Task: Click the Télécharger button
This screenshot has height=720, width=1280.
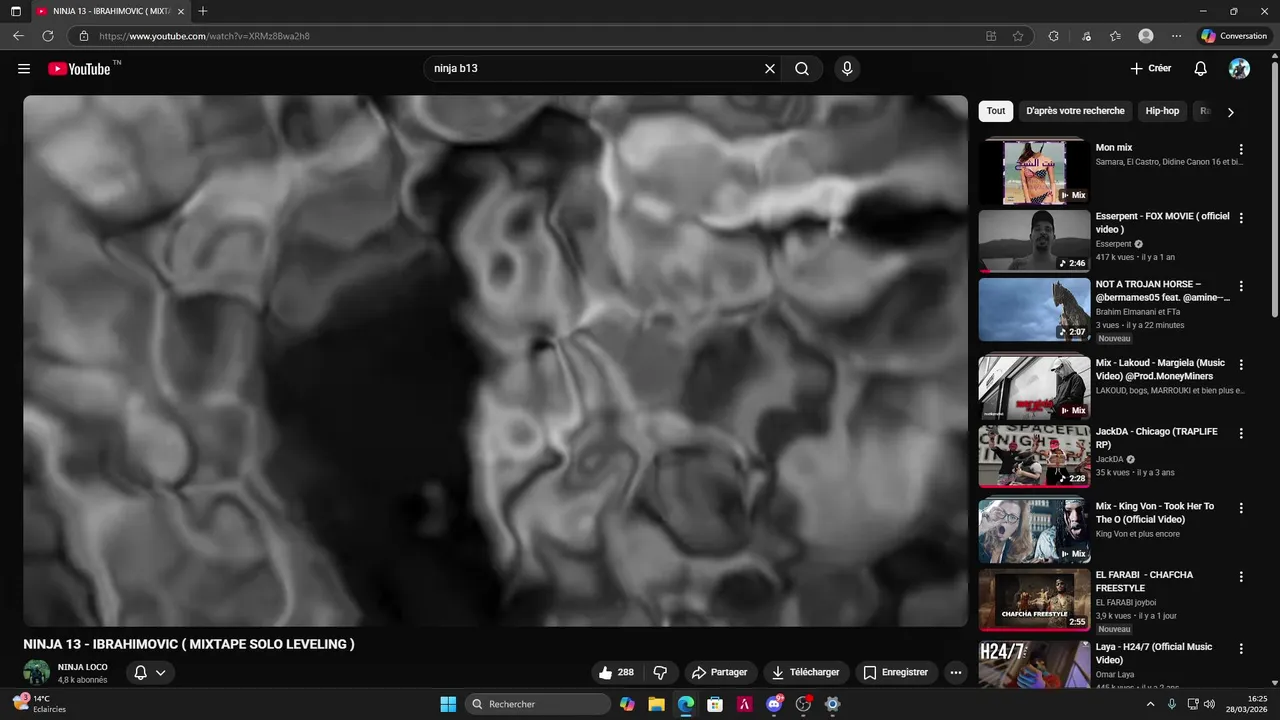Action: 805,673
